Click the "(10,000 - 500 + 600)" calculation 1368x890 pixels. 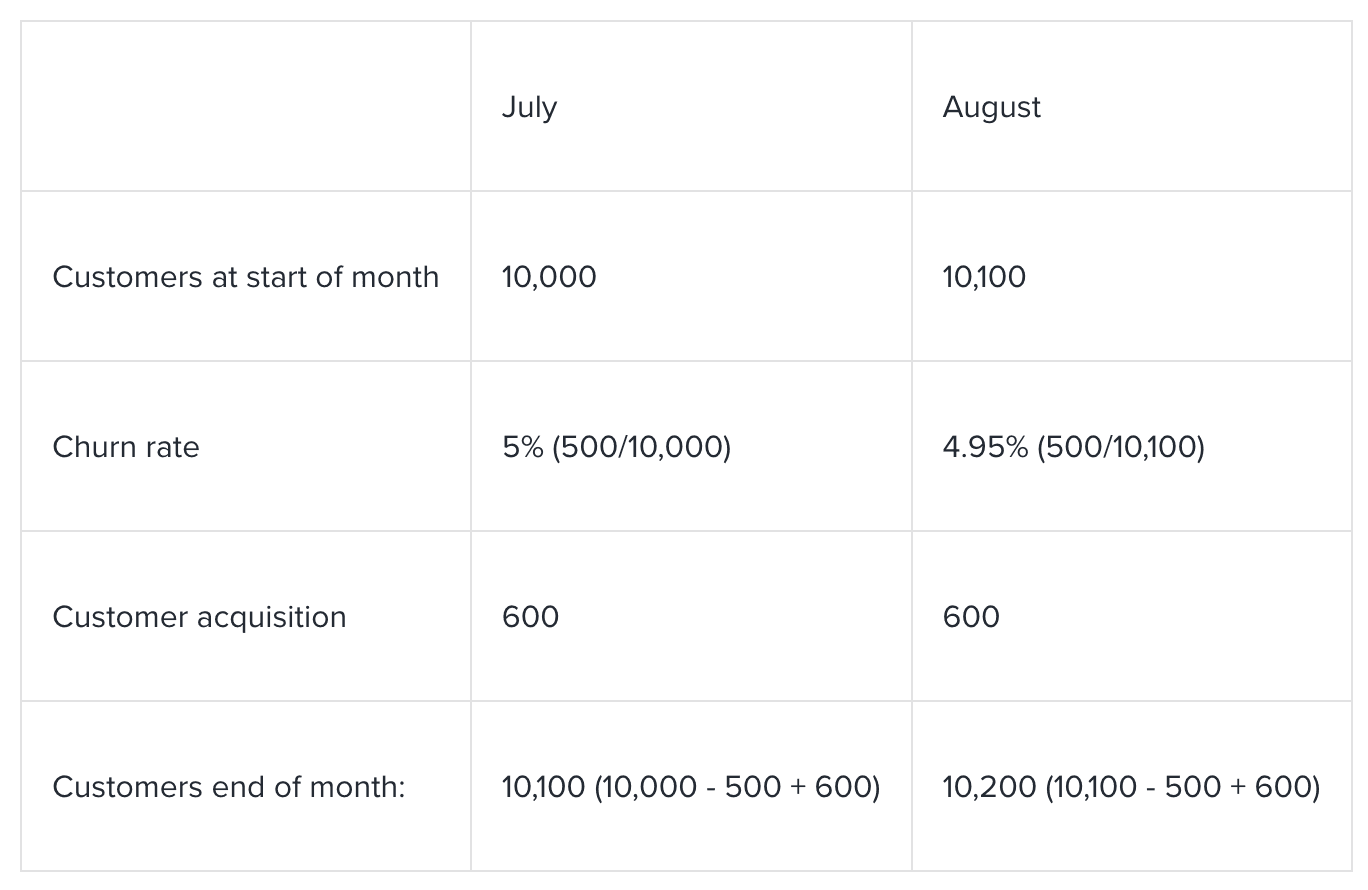[738, 787]
